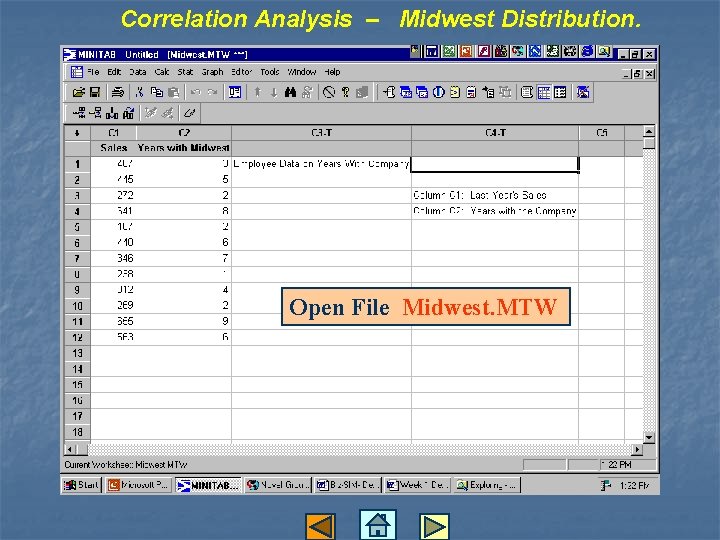Screen dimensions: 720x540
Task: Click the 'Years with Midwest' column name cell
Action: click(184, 148)
